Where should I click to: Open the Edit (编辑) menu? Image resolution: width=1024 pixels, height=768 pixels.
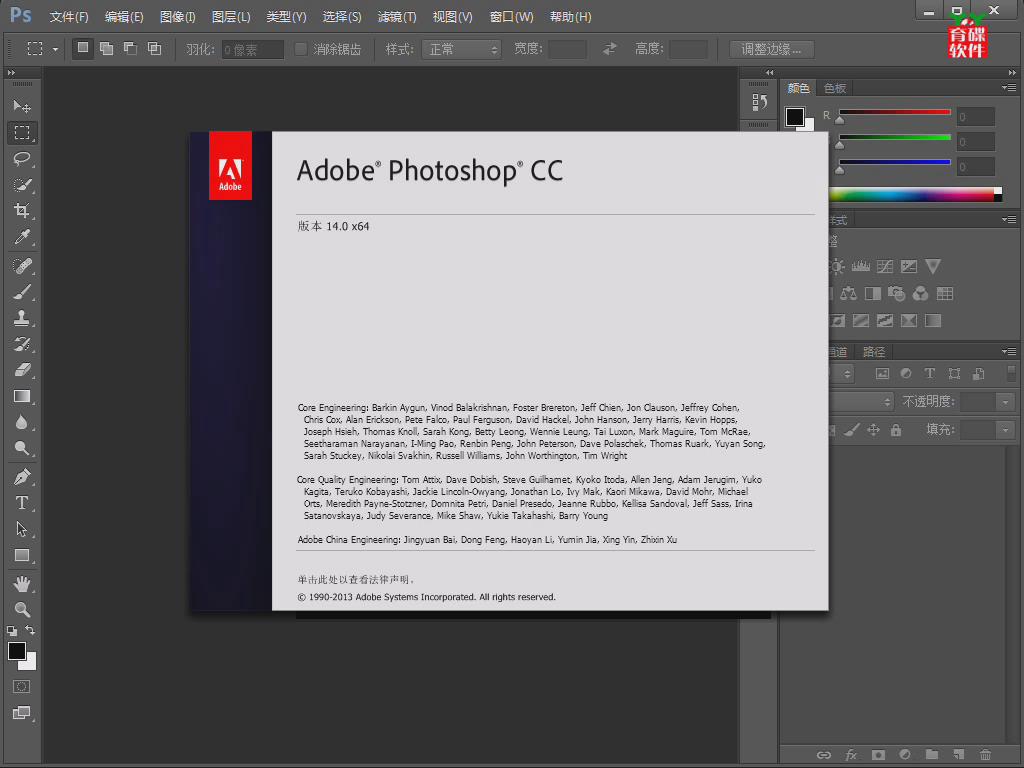(124, 17)
